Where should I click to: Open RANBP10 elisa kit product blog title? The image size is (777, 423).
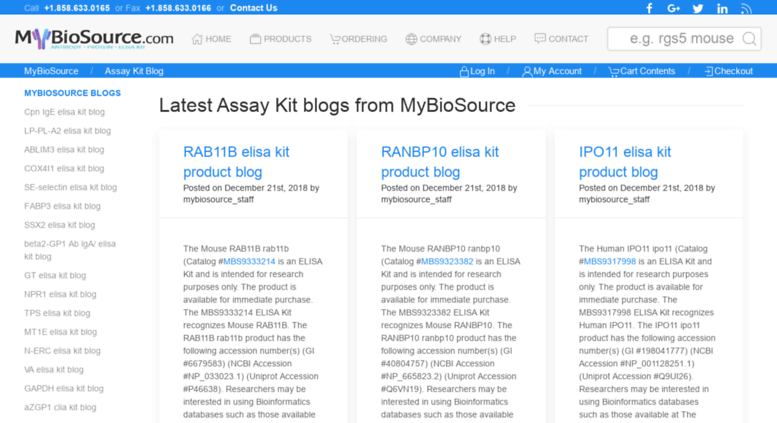[440, 162]
